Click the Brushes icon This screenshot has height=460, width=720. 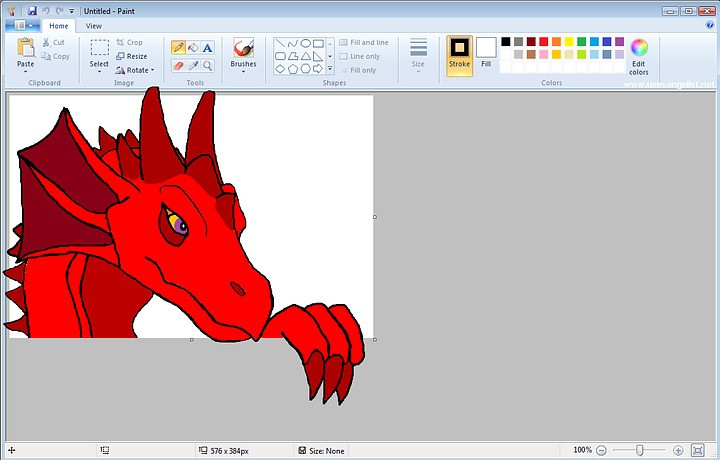click(243, 48)
